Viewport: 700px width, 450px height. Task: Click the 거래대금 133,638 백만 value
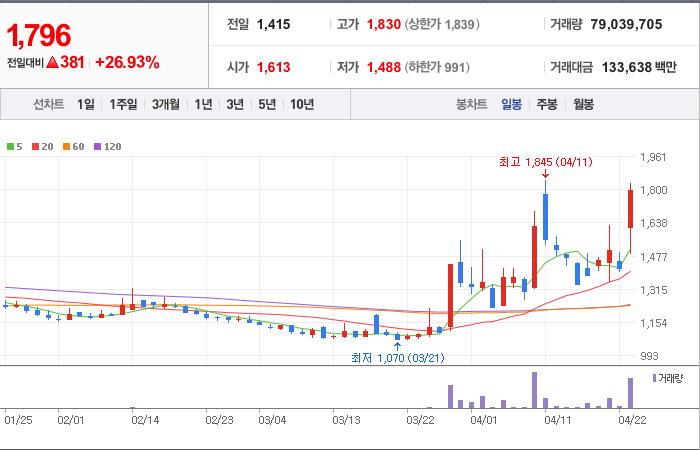[639, 67]
